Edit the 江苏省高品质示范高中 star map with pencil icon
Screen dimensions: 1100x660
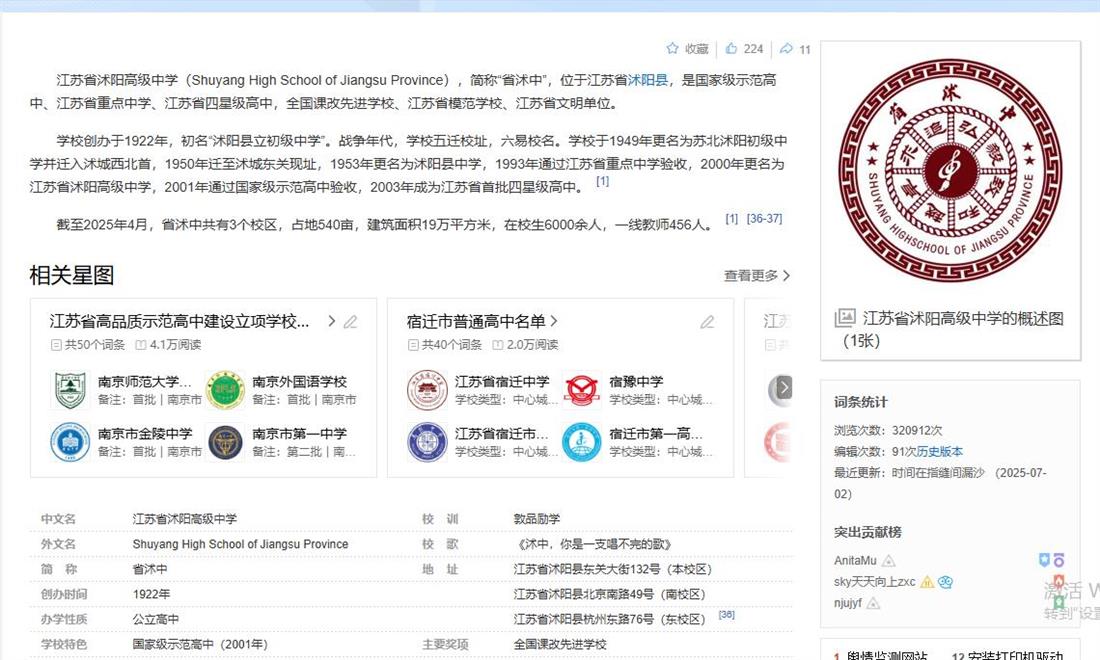(x=351, y=322)
